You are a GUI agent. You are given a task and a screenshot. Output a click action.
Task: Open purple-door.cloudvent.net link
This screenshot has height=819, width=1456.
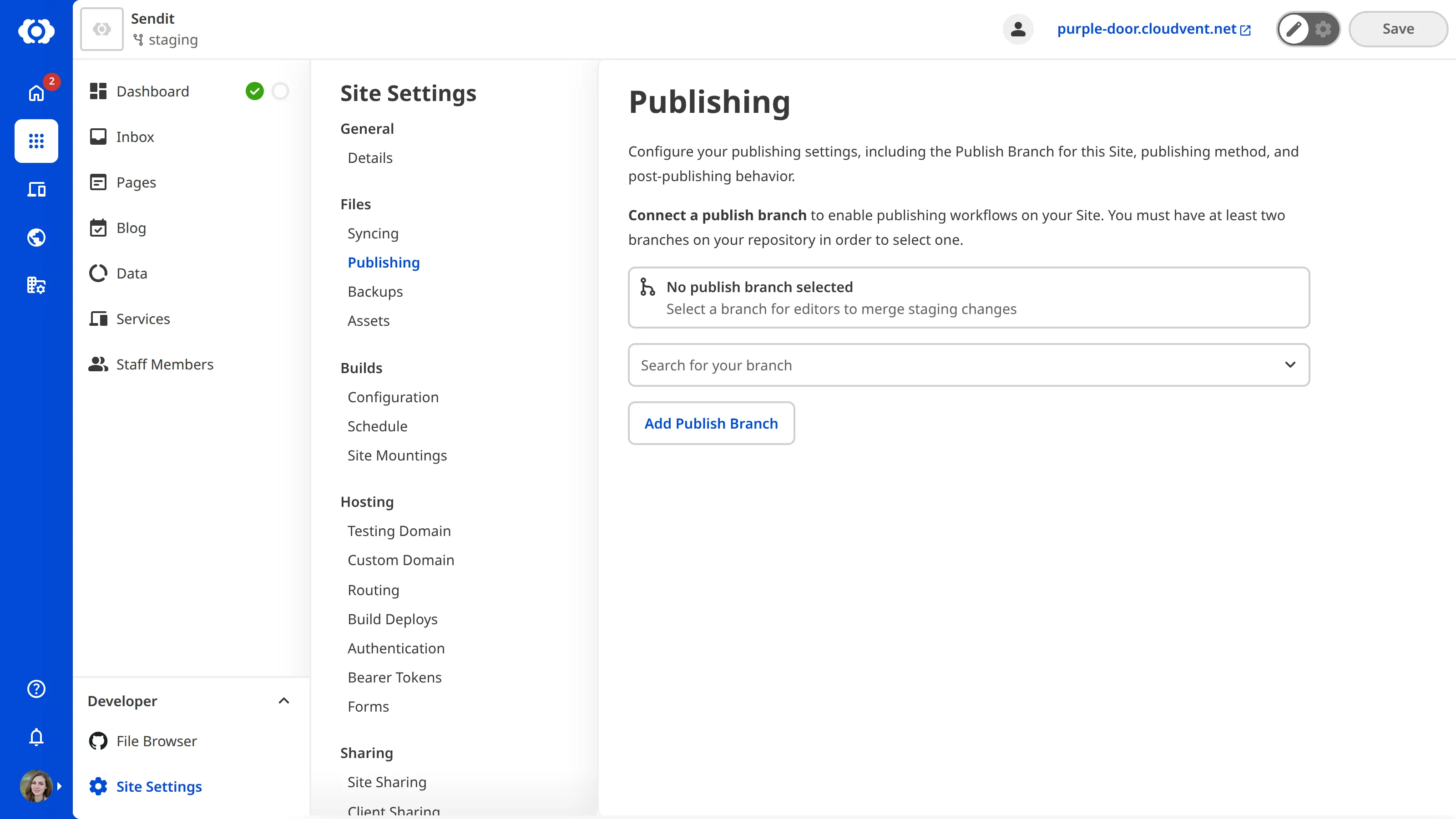click(x=1153, y=29)
